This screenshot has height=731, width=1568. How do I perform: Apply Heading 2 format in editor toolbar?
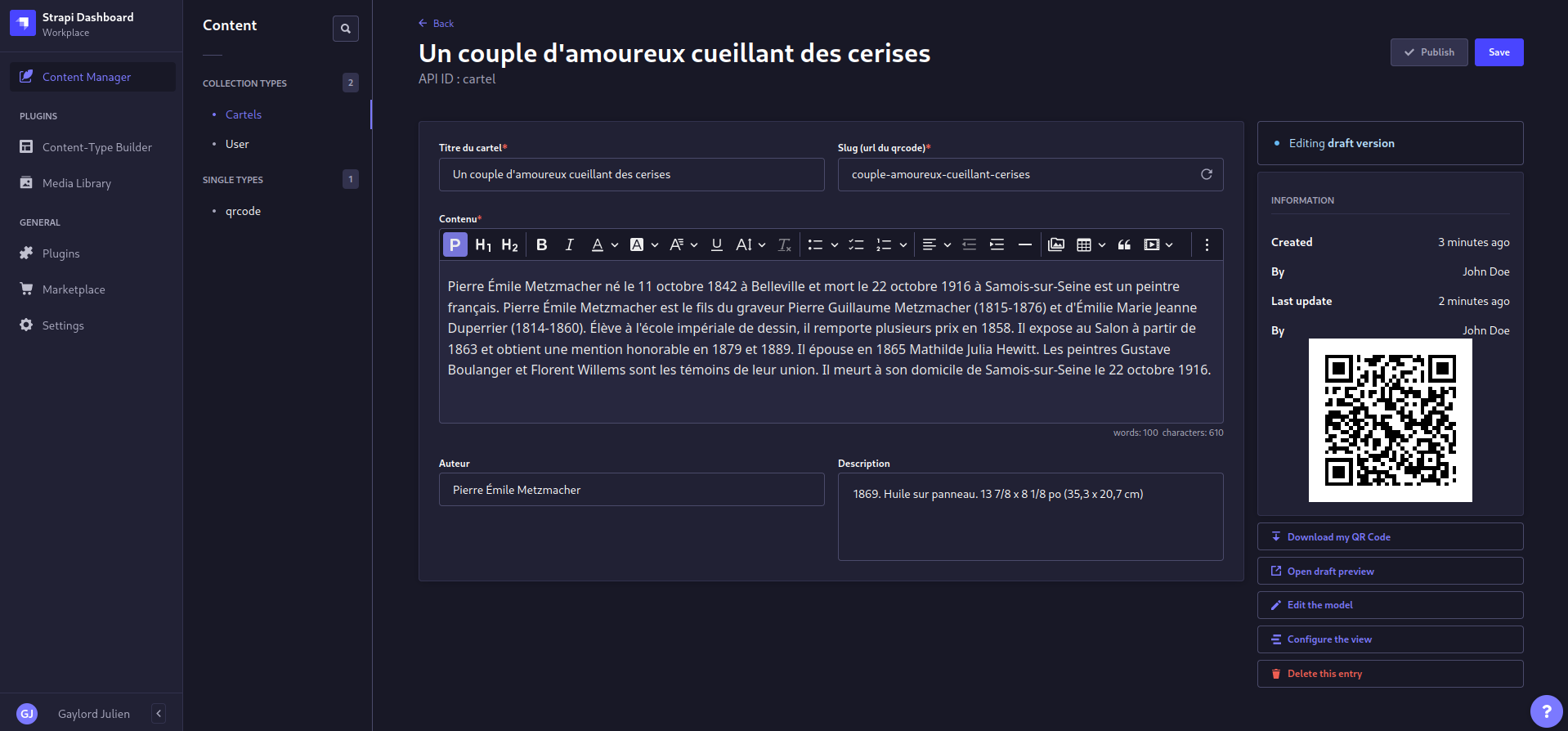(x=510, y=244)
